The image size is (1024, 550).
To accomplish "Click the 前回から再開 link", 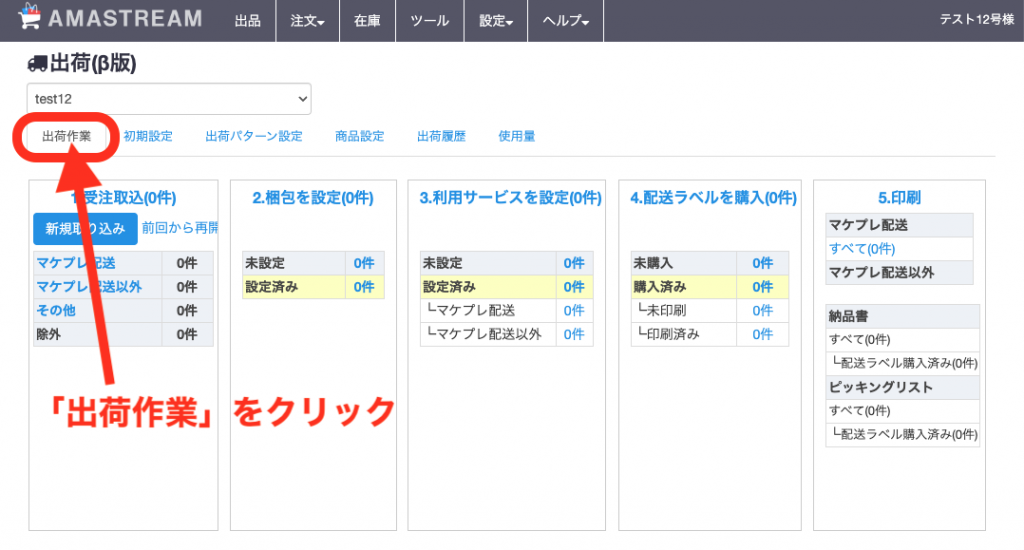I will (x=180, y=228).
